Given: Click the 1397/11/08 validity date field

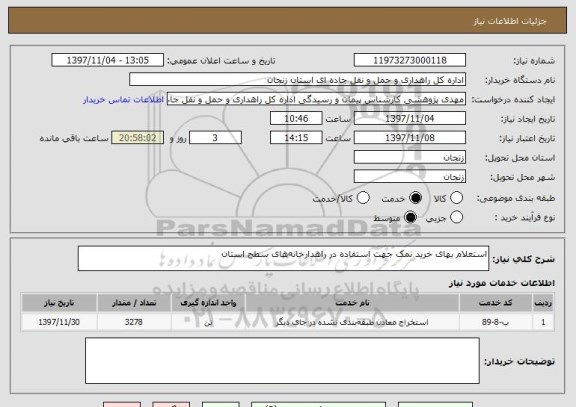Looking at the screenshot, I should [x=410, y=138].
